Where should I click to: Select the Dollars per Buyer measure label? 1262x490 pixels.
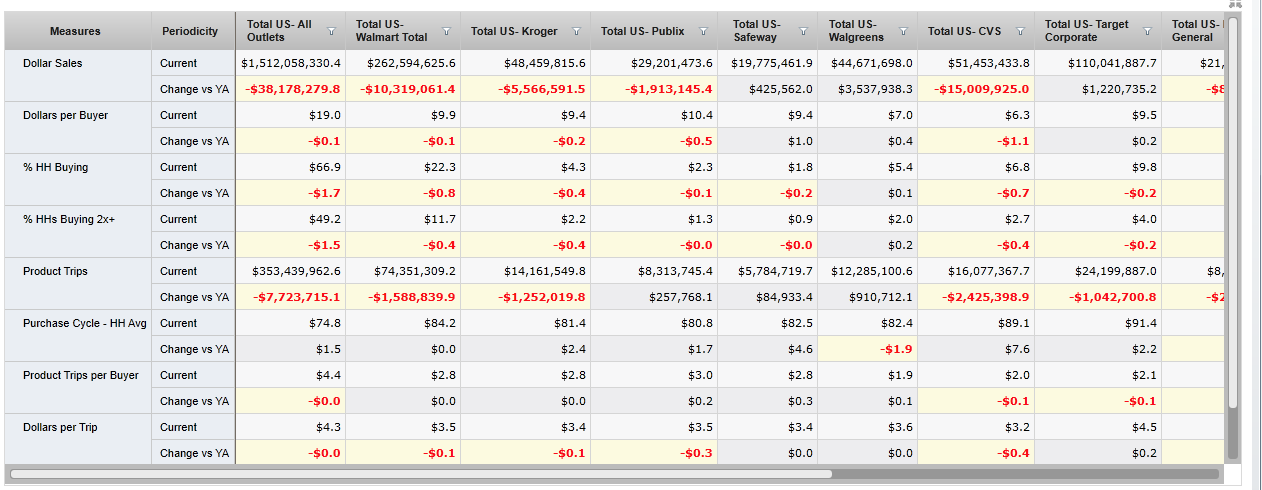(65, 115)
